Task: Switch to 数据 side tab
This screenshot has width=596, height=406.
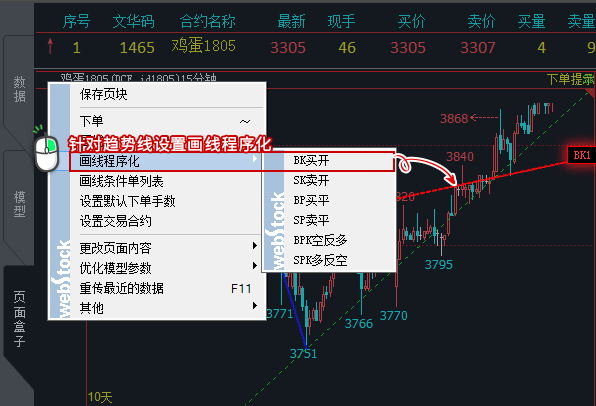Action: coord(19,89)
